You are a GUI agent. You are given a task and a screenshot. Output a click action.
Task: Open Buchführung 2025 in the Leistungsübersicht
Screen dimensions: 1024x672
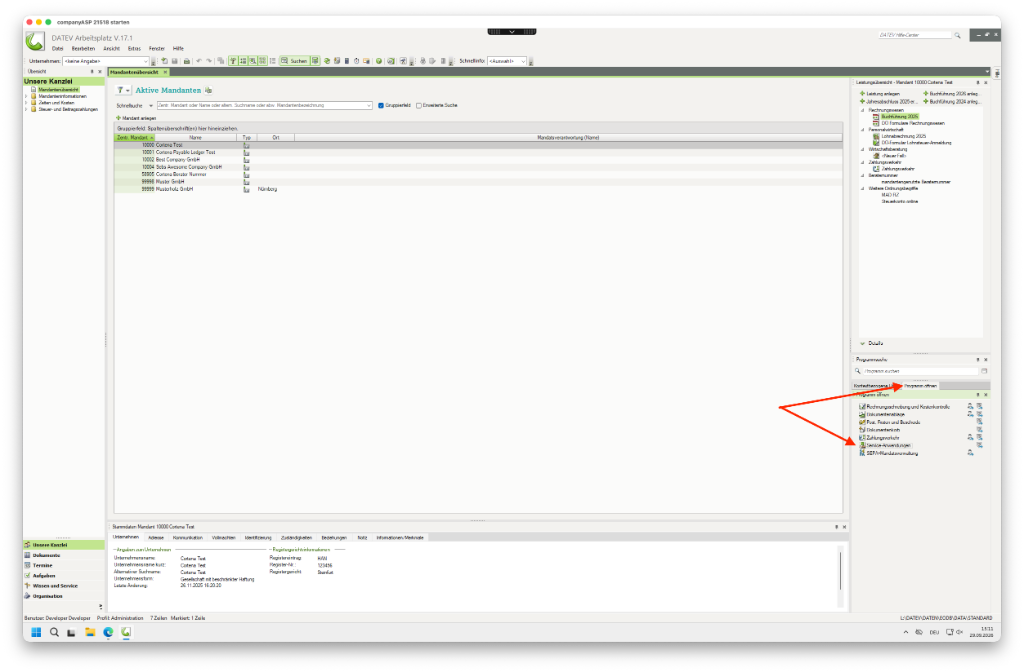[899, 117]
